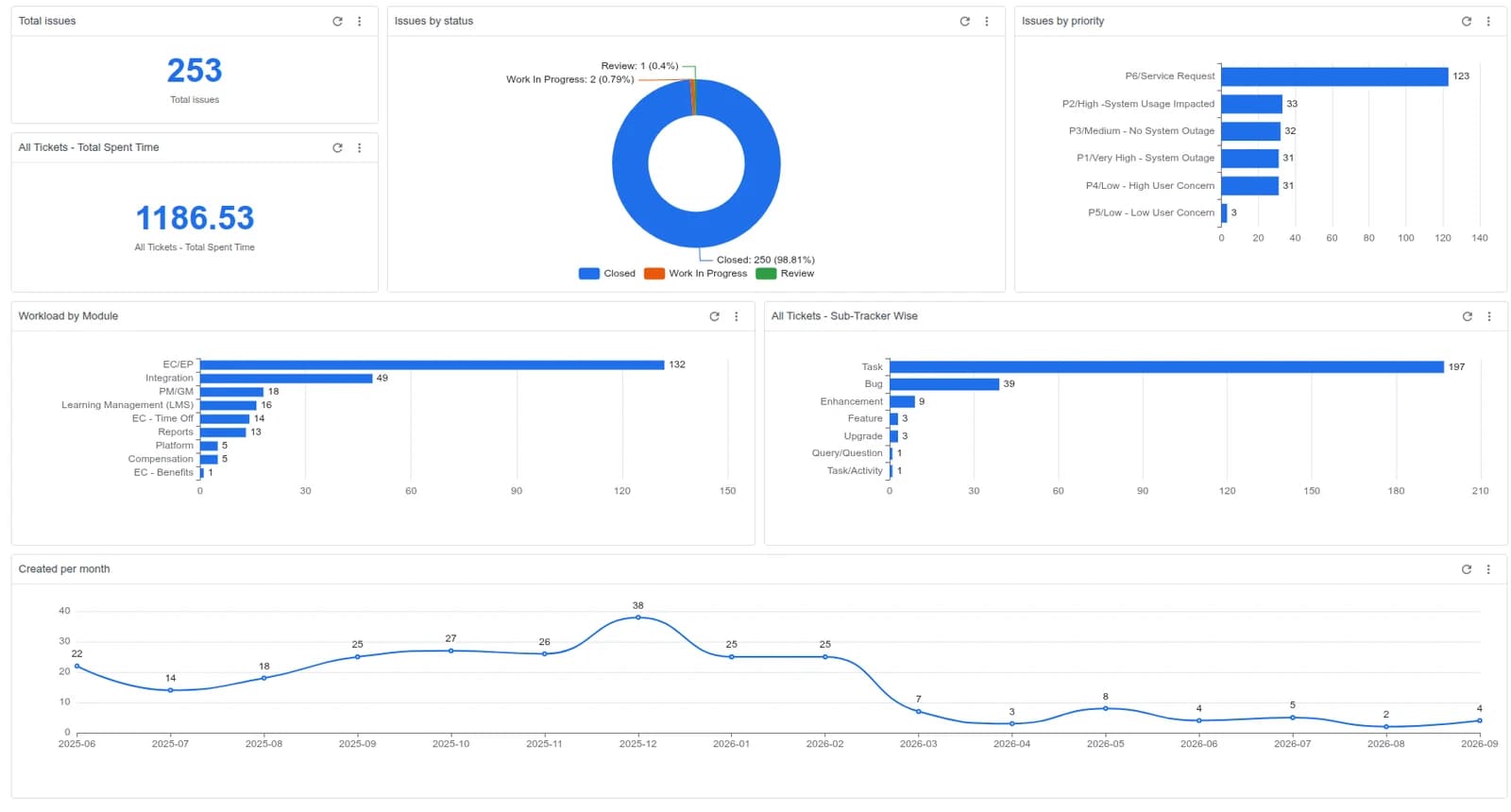Click the 253 total issues number
This screenshot has height=812, width=1511.
coord(195,71)
